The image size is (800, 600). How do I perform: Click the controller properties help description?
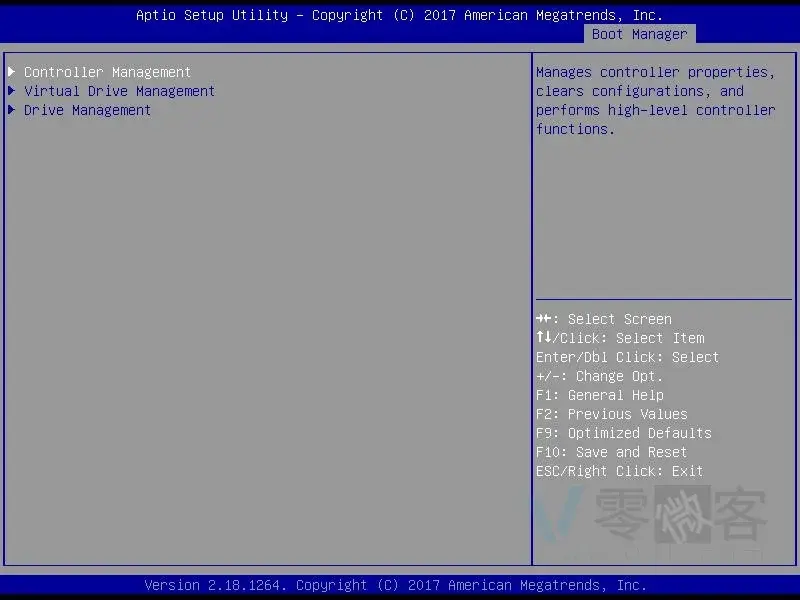point(655,100)
